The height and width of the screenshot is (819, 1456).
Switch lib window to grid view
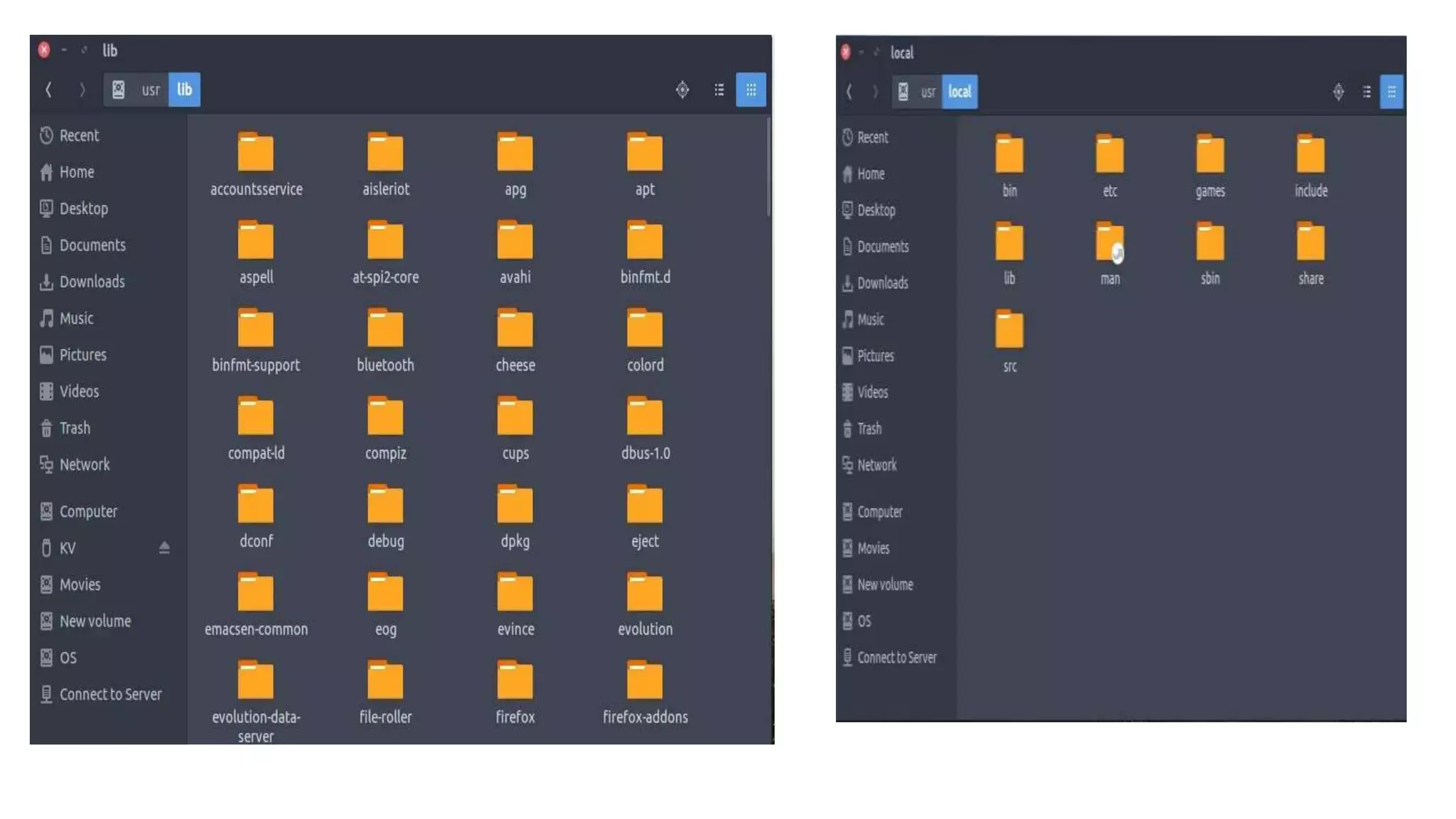pyautogui.click(x=751, y=90)
